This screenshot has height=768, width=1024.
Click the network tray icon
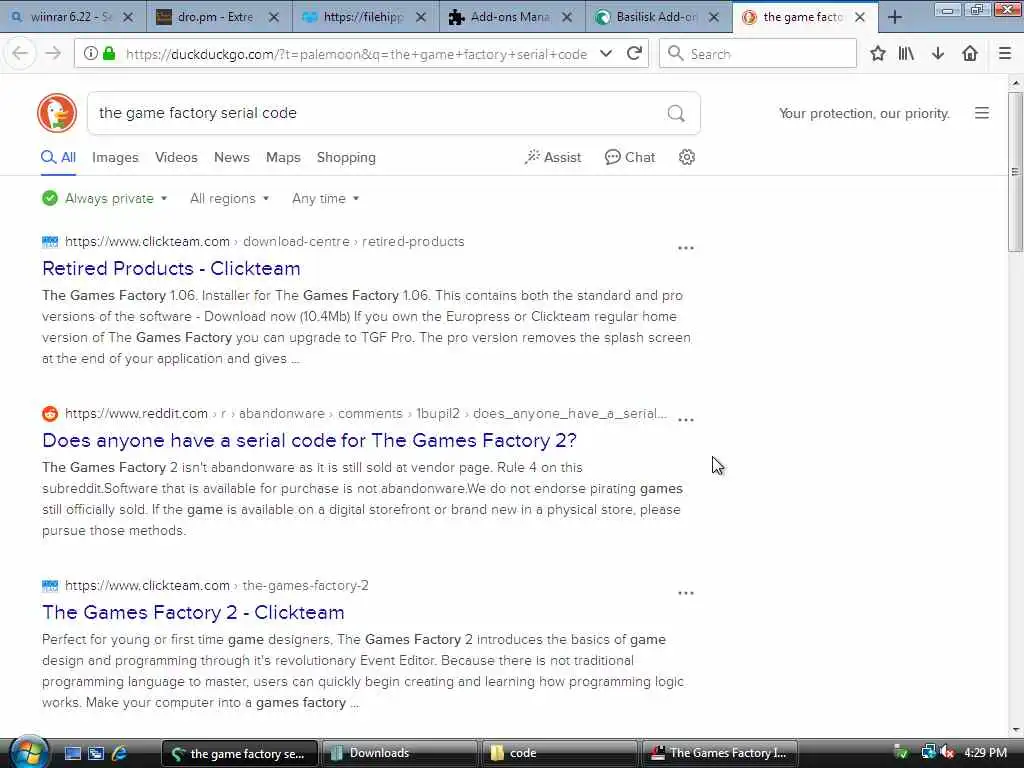[928, 753]
